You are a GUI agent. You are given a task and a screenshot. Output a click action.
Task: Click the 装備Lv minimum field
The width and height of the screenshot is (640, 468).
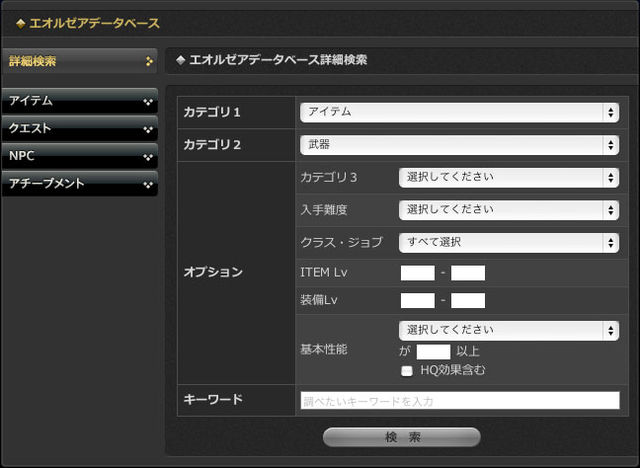pyautogui.click(x=418, y=300)
